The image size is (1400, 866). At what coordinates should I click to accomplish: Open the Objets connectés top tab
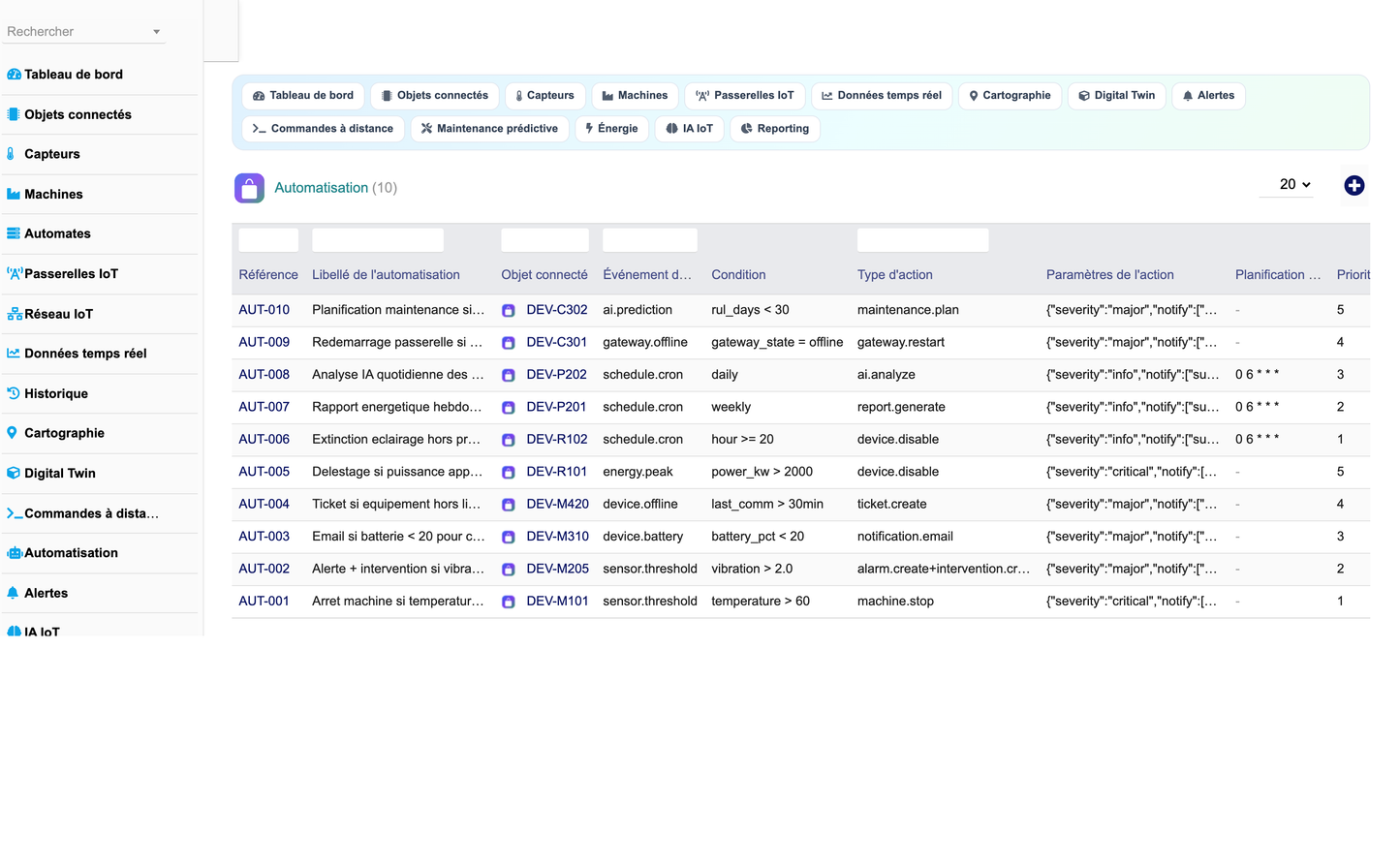[x=435, y=96]
